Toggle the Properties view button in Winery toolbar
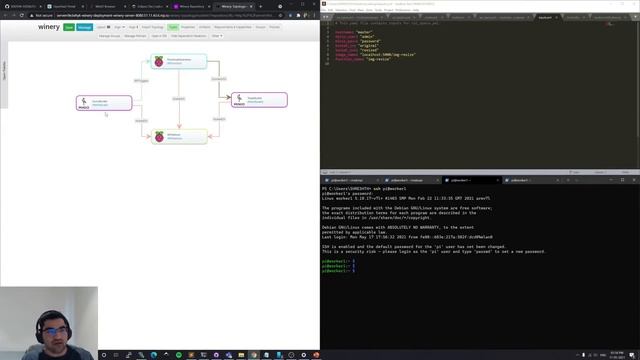This screenshot has width=640, height=360. pos(188,27)
